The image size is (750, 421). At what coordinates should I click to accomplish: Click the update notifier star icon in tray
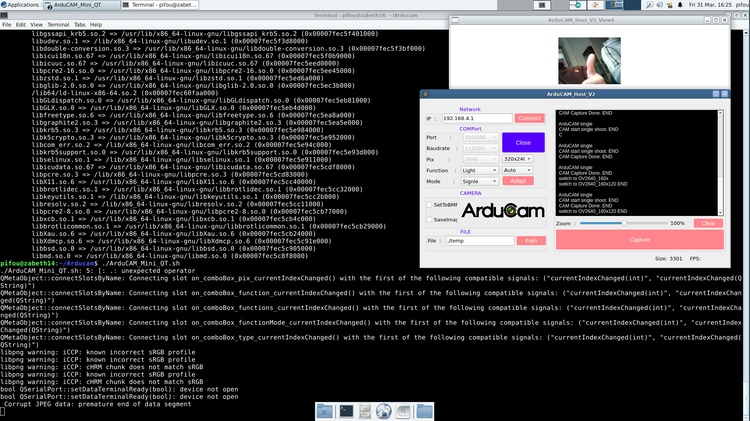[x=670, y=5]
